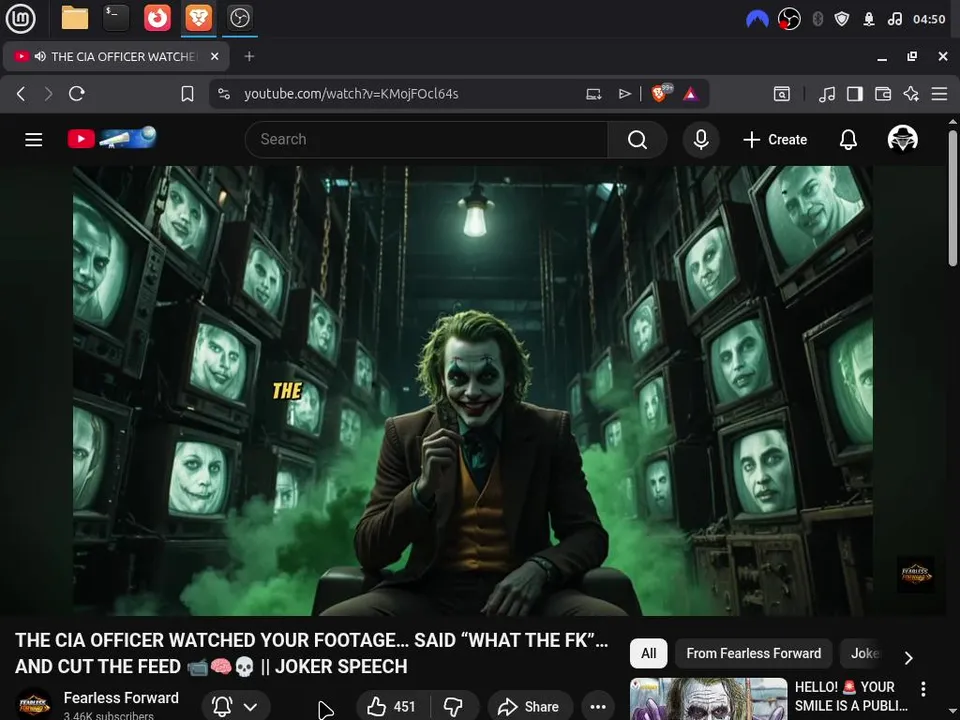This screenshot has height=720, width=960.
Task: Open the Terminal from the panel
Action: 116,18
